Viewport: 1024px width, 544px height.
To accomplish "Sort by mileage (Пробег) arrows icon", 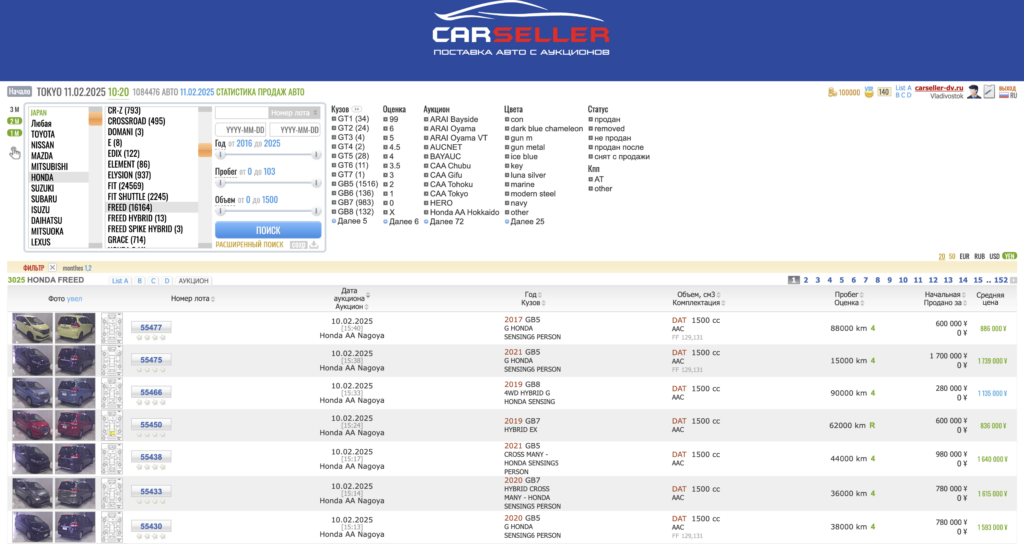I will point(862,295).
